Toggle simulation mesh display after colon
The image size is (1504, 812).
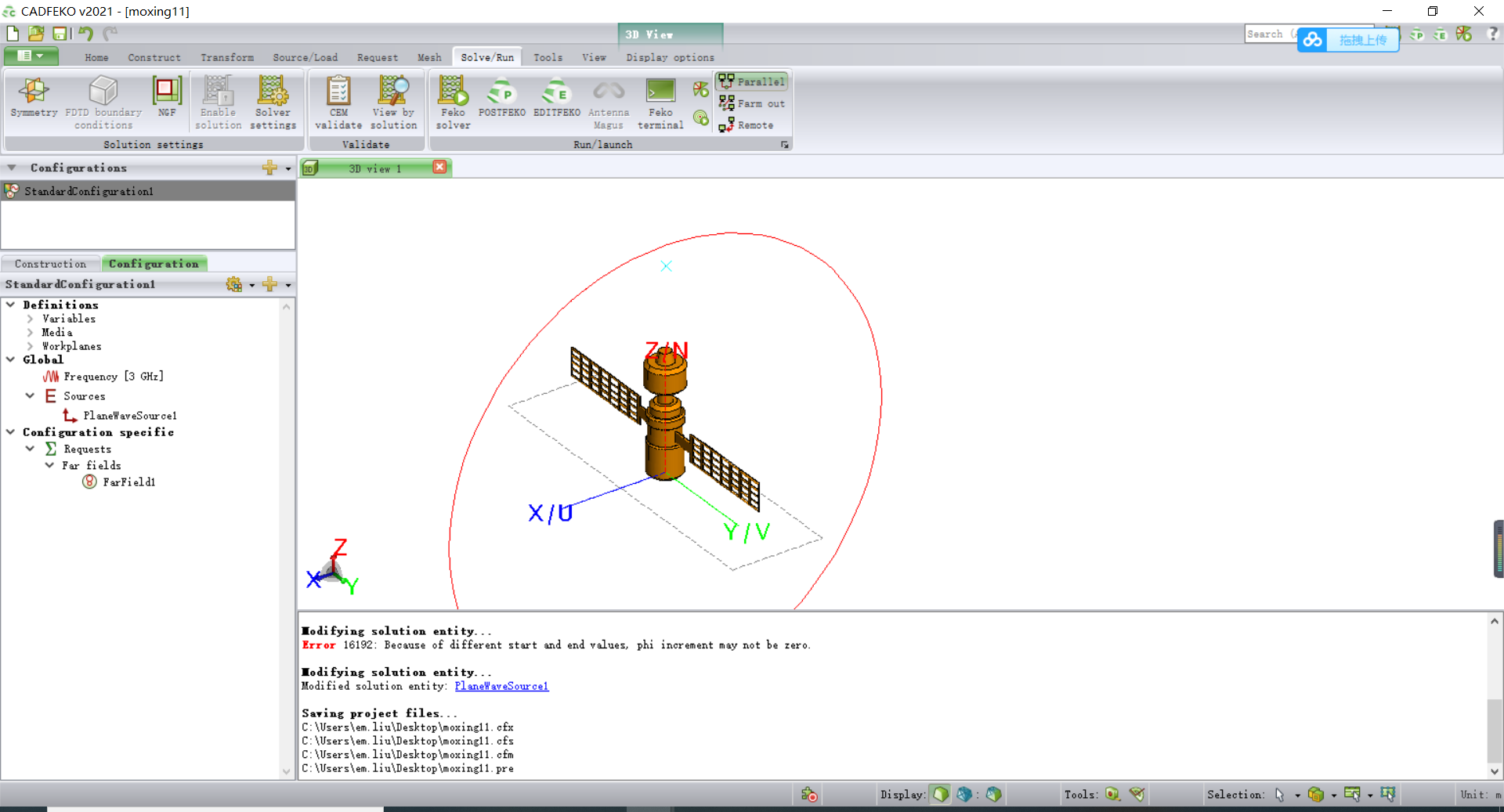click(x=993, y=794)
